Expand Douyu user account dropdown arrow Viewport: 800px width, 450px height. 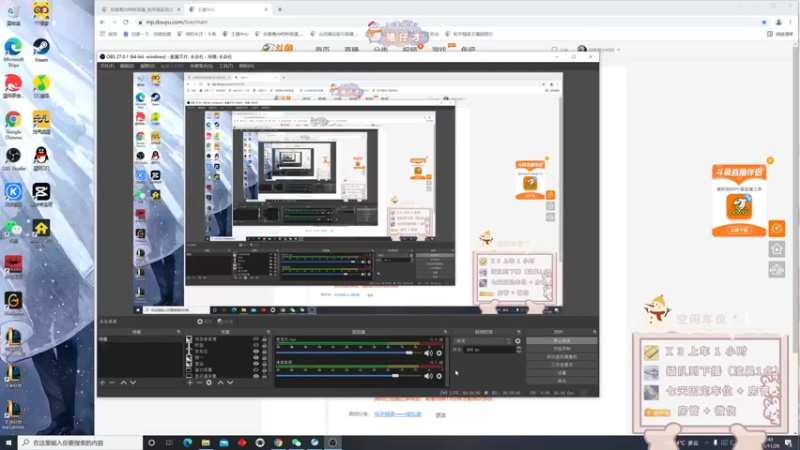(x=619, y=50)
